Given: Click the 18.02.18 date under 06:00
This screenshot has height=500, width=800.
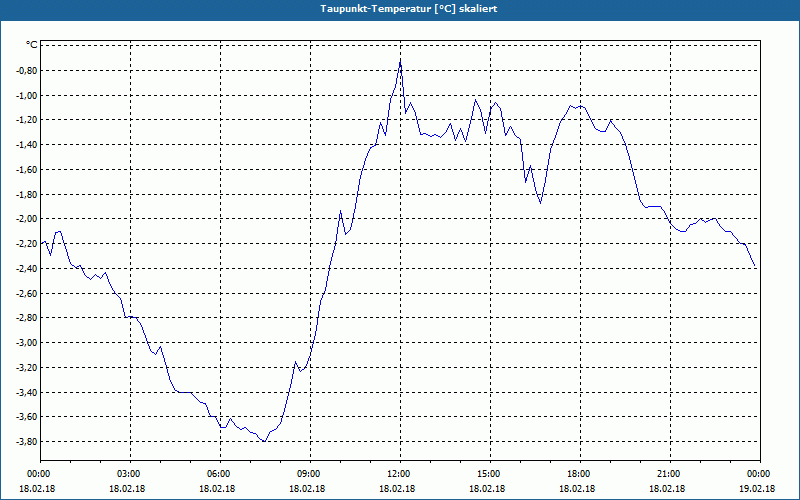Looking at the screenshot, I should pos(217,489).
